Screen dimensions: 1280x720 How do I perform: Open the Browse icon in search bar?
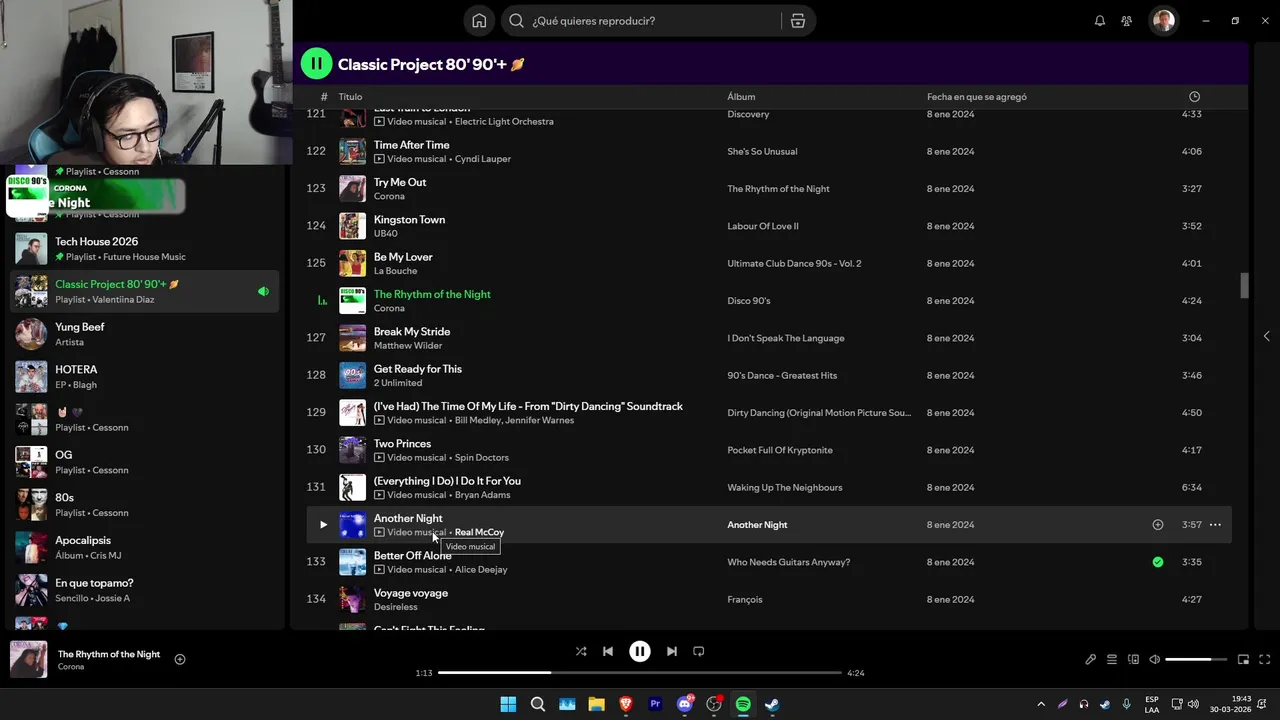[797, 21]
